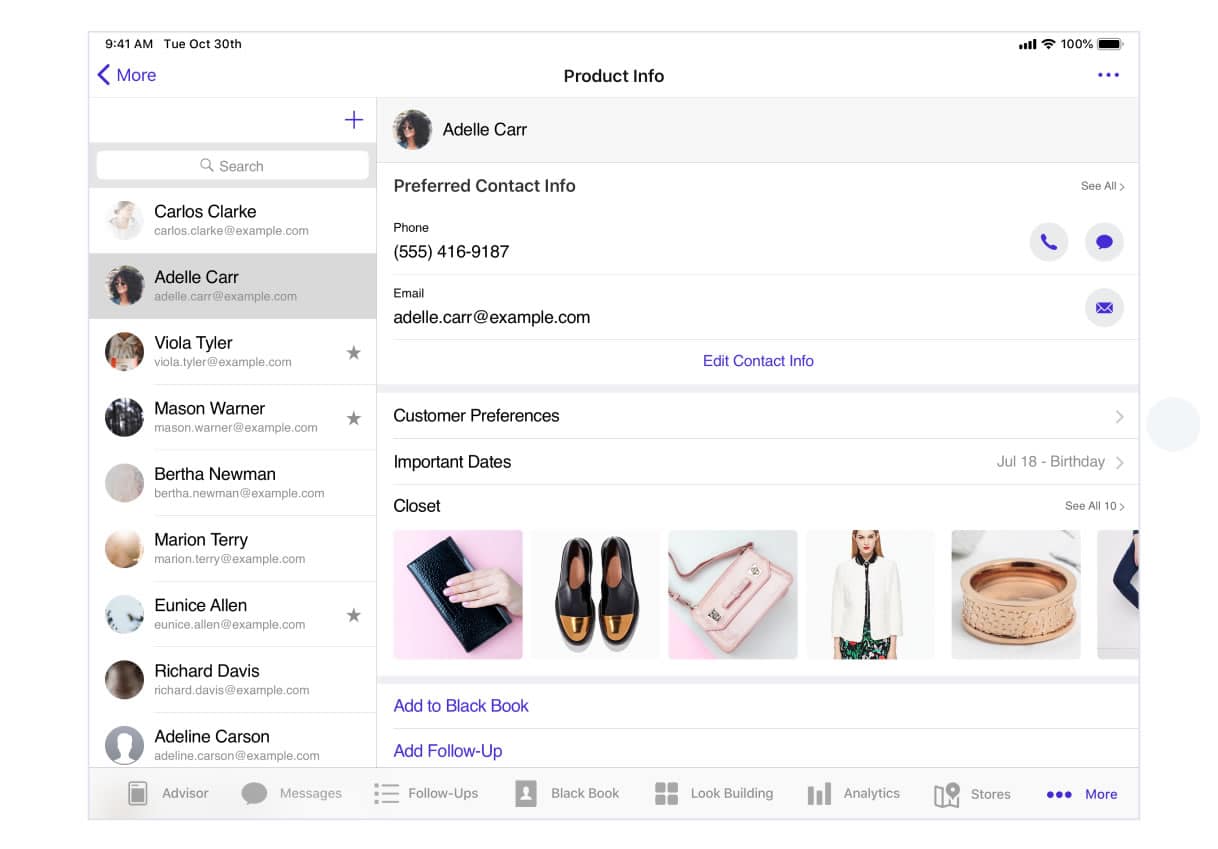This screenshot has width=1218, height=849.
Task: Tap Richard Davis's avatar in list
Action: click(124, 680)
